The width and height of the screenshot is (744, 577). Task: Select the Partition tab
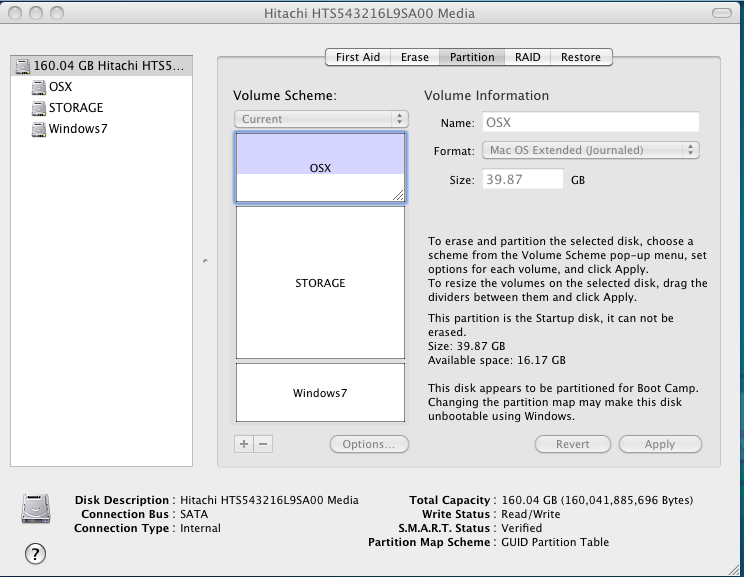tap(472, 57)
